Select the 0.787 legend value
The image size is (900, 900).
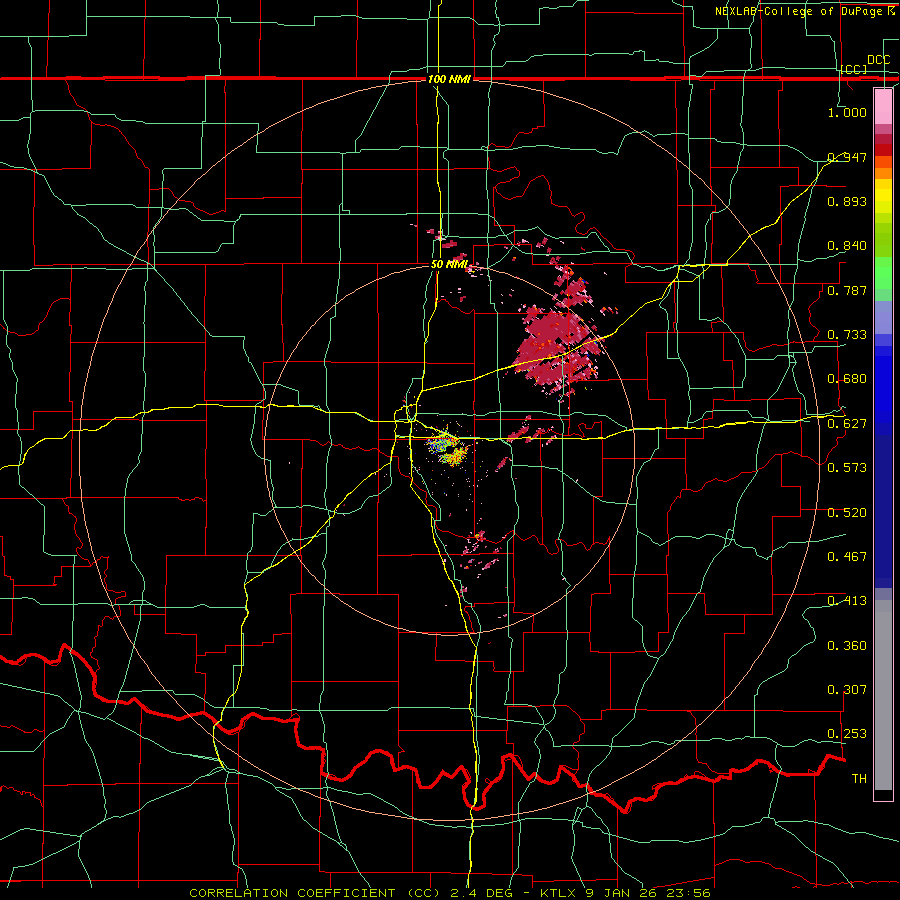[847, 290]
